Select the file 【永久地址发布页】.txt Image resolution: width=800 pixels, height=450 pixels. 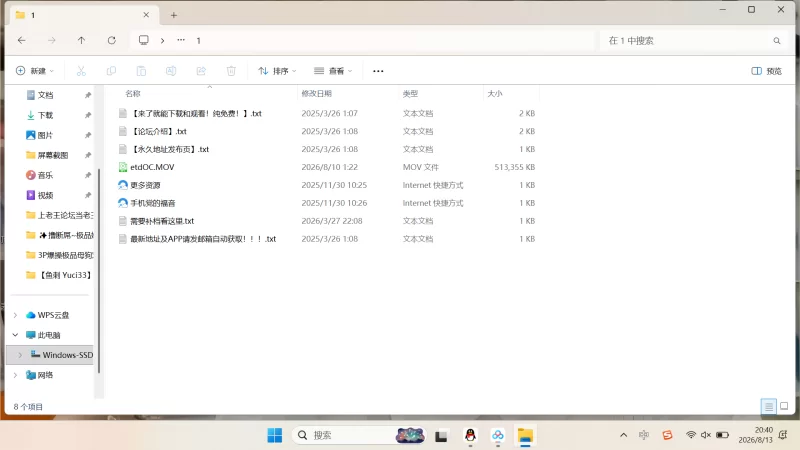point(170,149)
